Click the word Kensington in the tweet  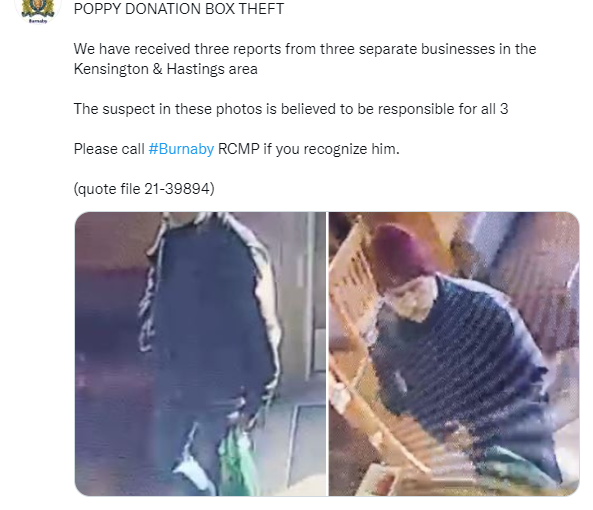[x=111, y=69]
